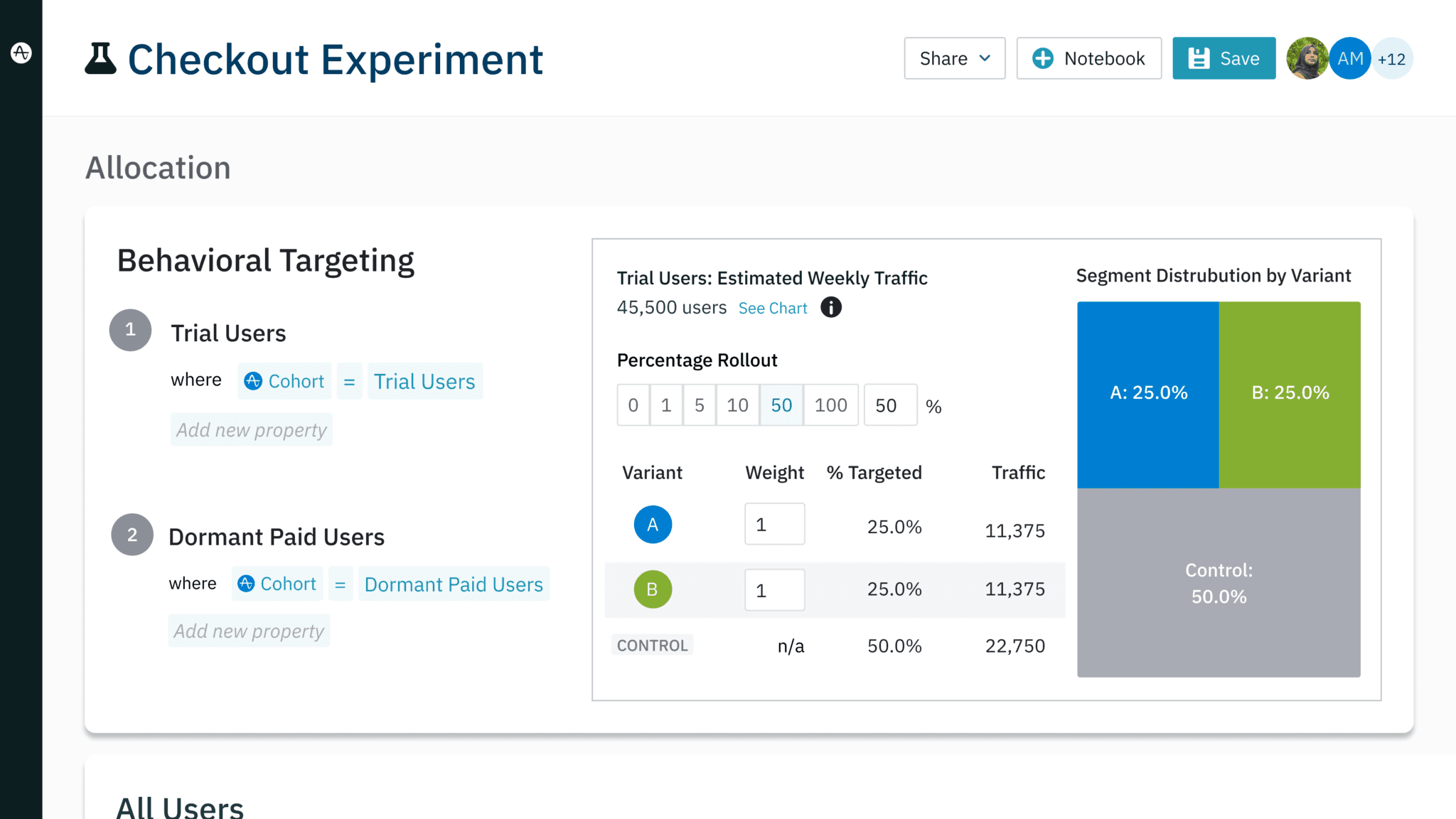Click Add new property under Trial Users
This screenshot has height=819, width=1456.
click(251, 429)
